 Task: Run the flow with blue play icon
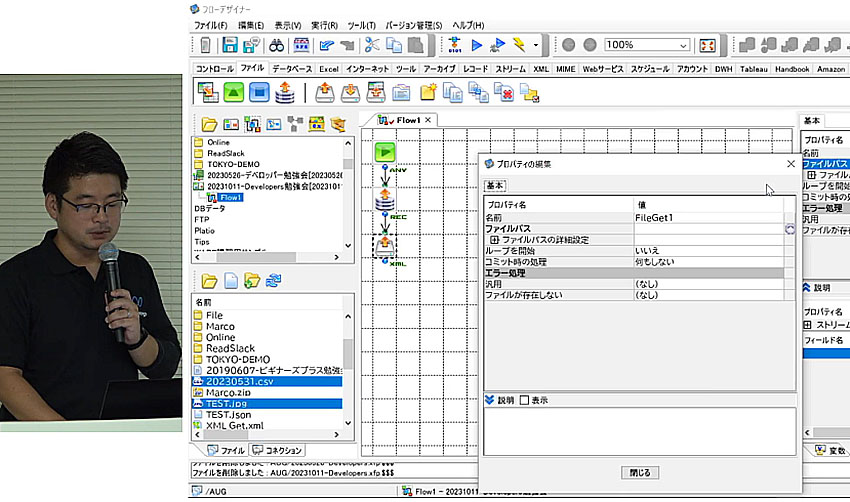click(x=477, y=45)
